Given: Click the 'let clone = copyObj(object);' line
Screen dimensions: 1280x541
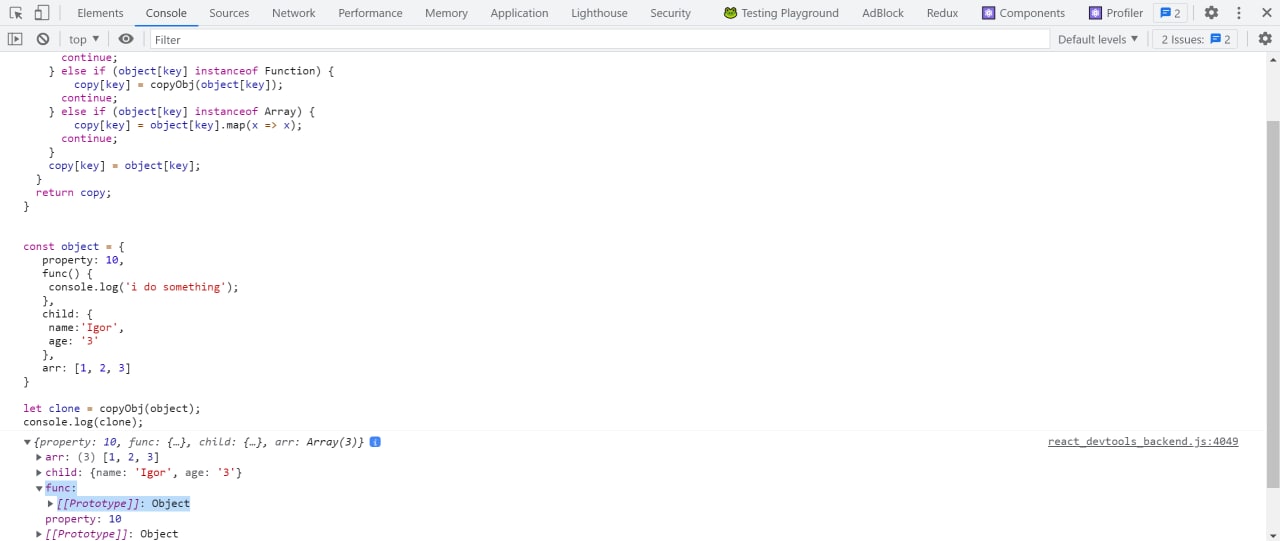Looking at the screenshot, I should [112, 408].
